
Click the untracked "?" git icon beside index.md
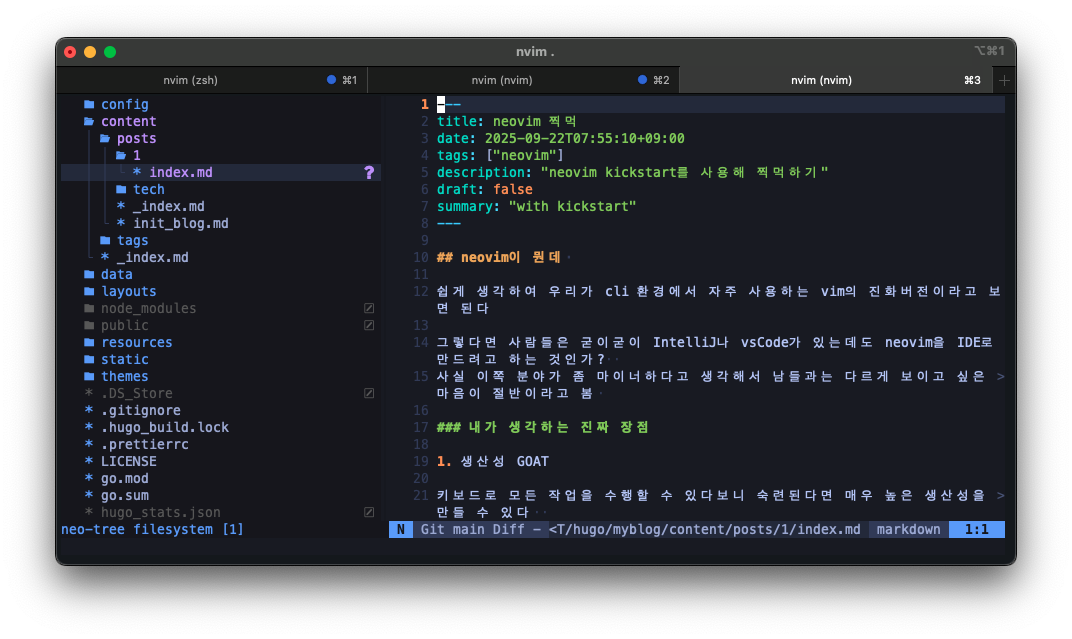tap(370, 172)
